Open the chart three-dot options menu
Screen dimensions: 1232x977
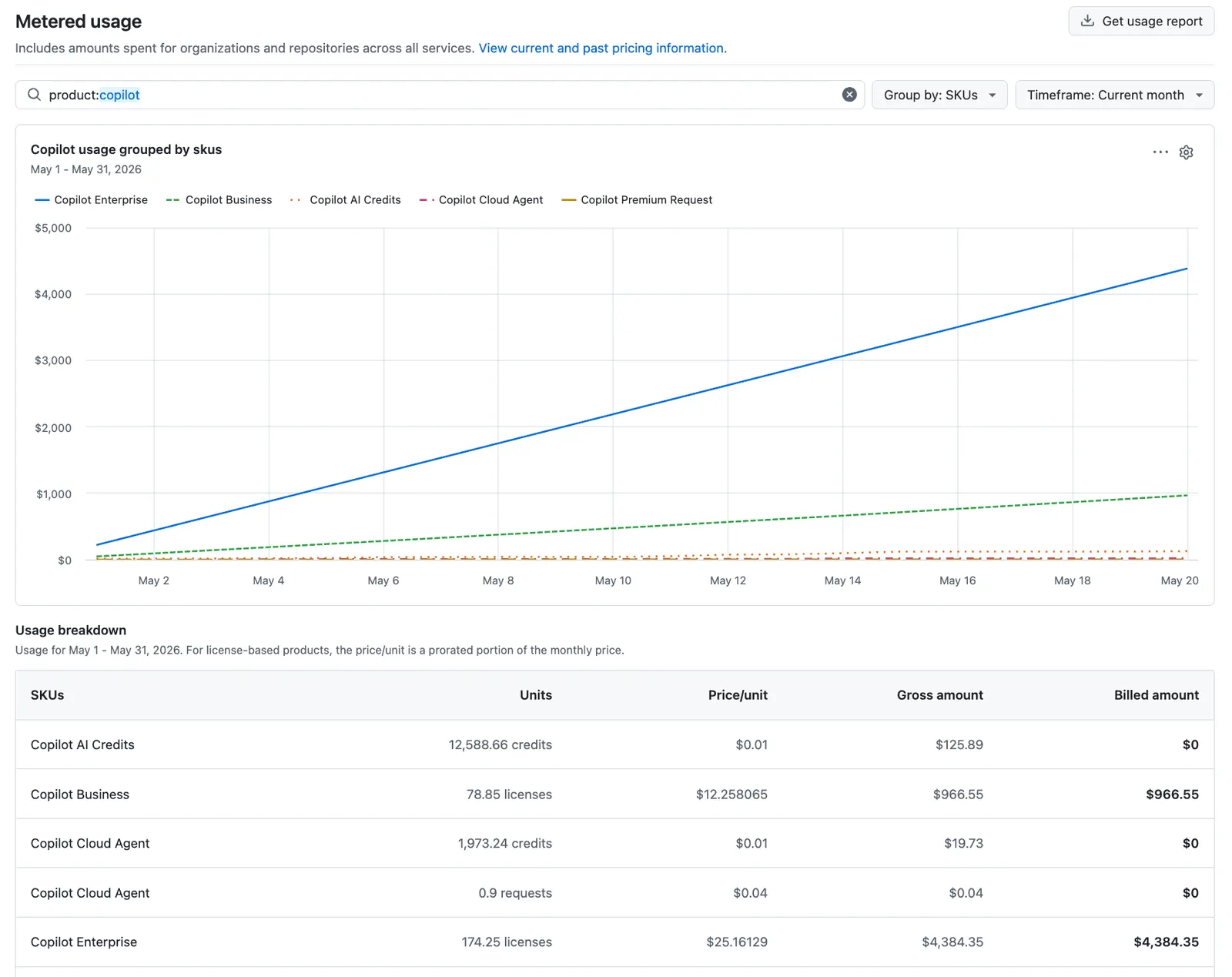click(1160, 152)
